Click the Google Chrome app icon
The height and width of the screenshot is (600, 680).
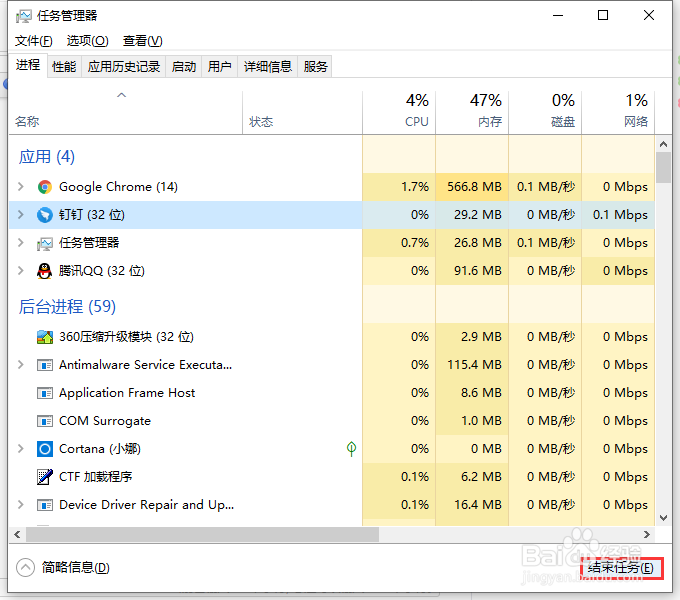point(45,187)
